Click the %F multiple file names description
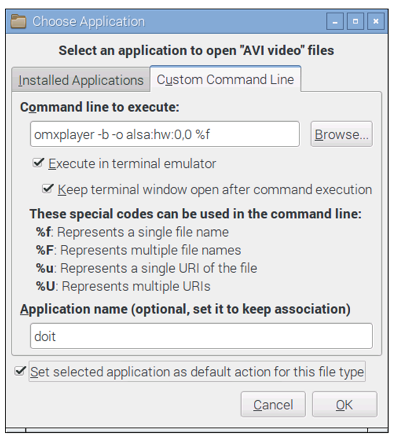This screenshot has width=403, height=443. [x=138, y=250]
